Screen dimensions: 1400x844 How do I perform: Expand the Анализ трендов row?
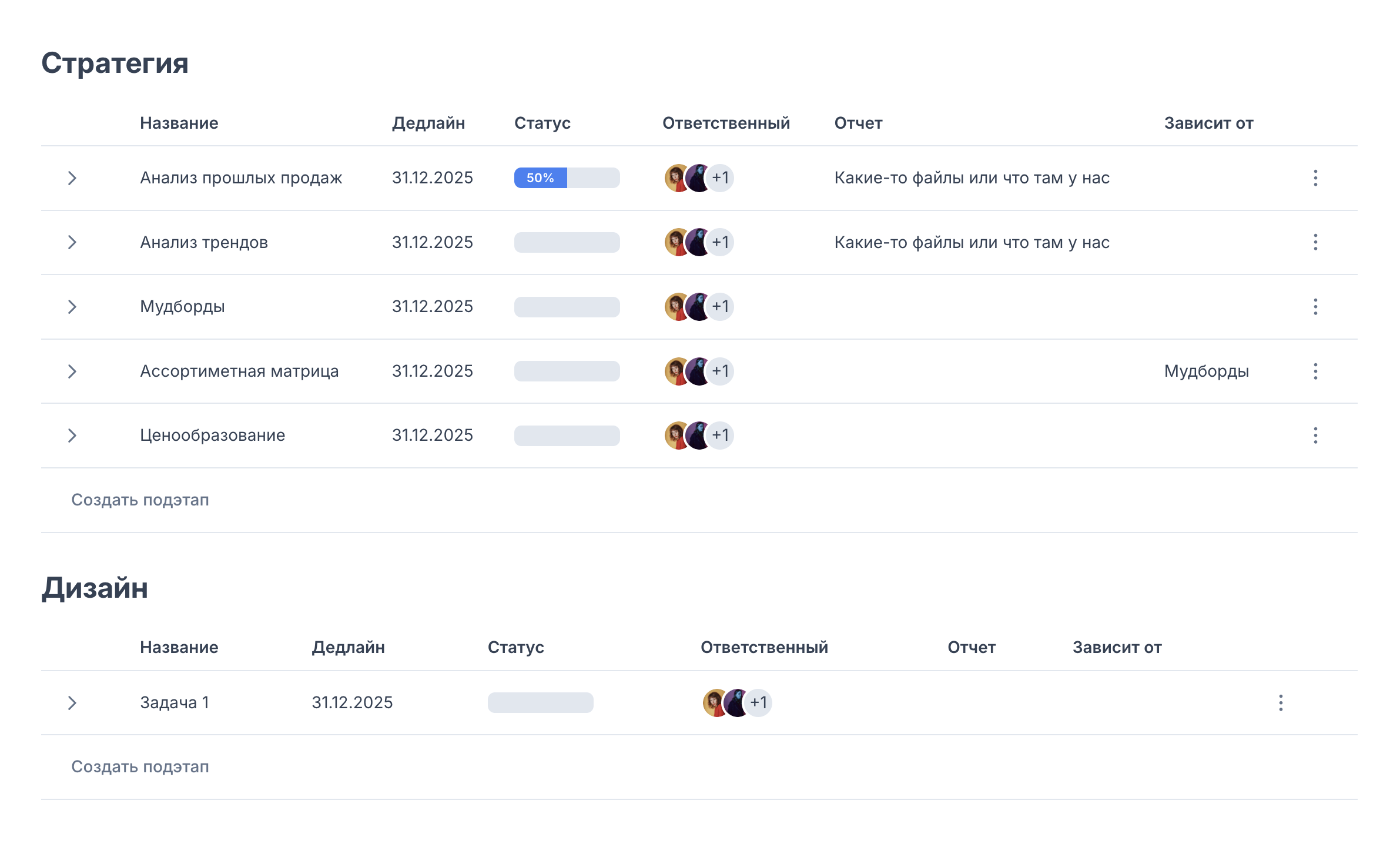(72, 242)
